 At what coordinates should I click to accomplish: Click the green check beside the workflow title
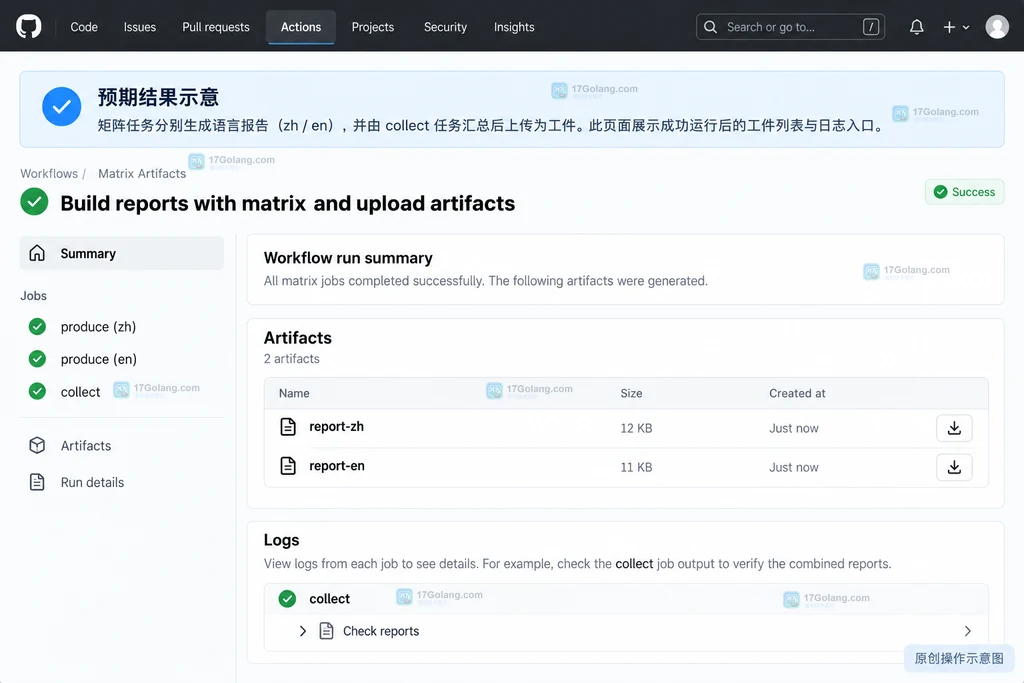tap(34, 202)
